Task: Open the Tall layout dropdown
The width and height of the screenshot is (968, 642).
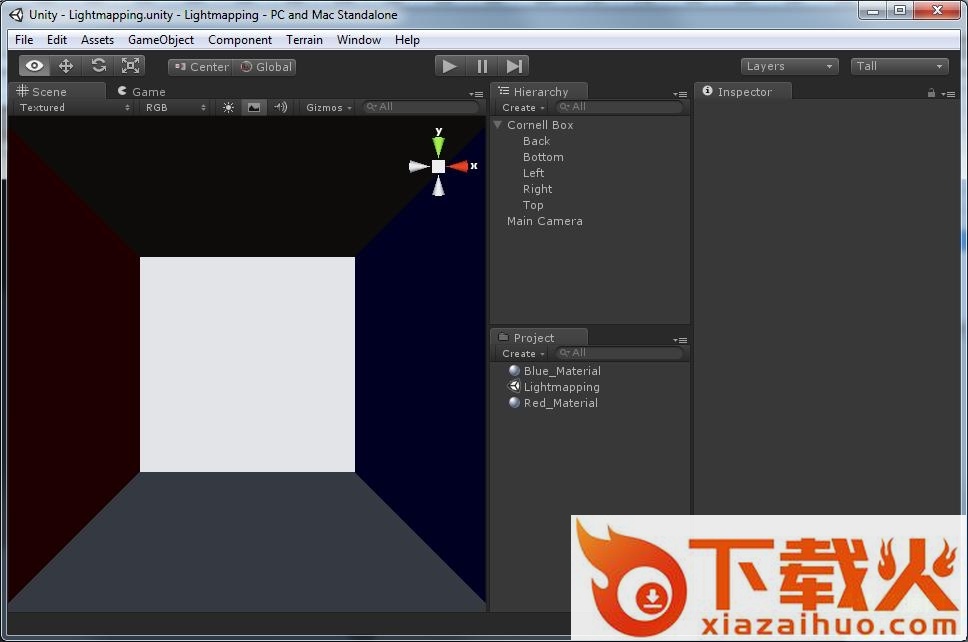Action: (899, 66)
